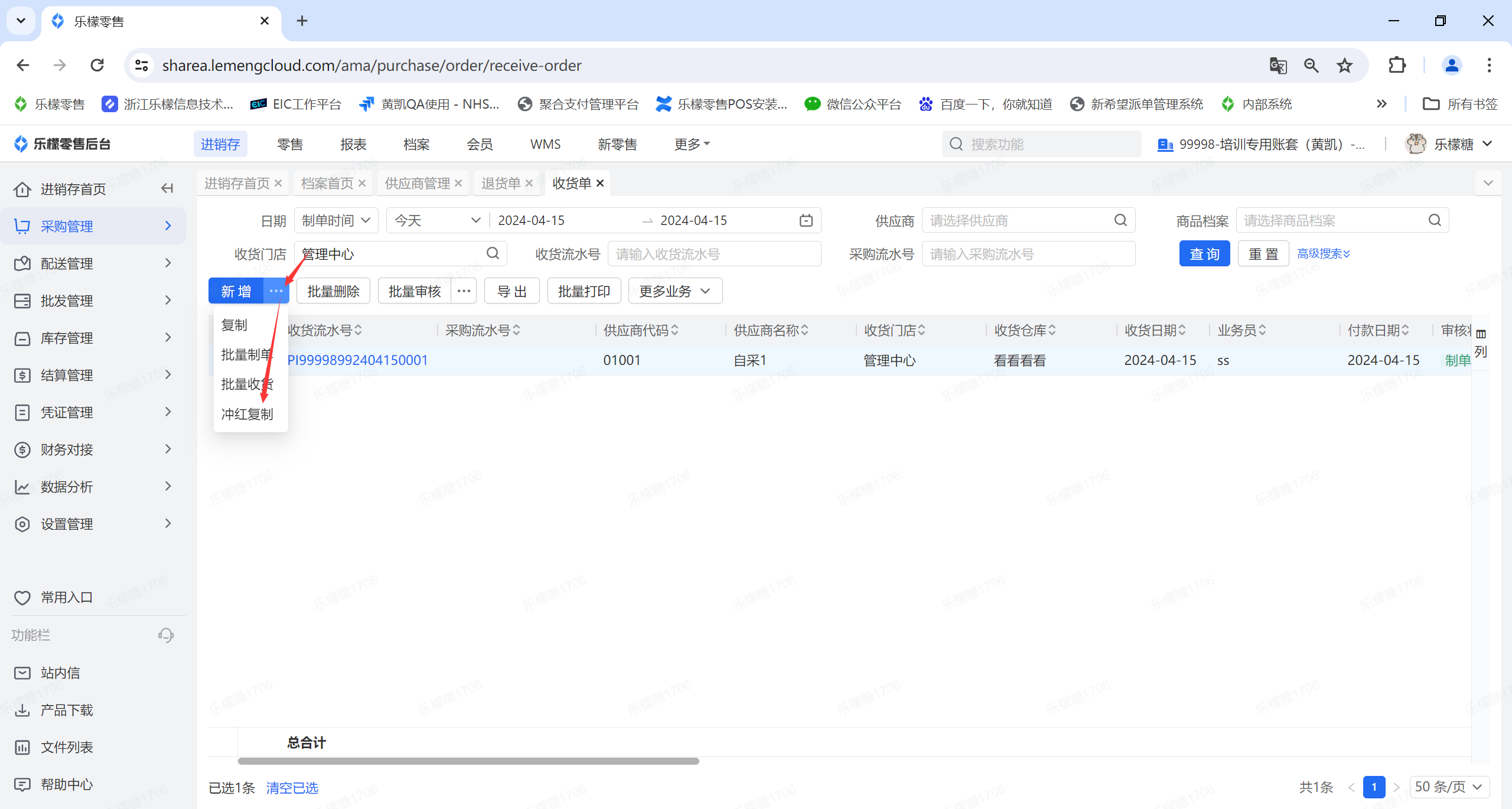Image resolution: width=1512 pixels, height=809 pixels.
Task: Expand 数据分析 sidebar menu
Action: tap(93, 487)
